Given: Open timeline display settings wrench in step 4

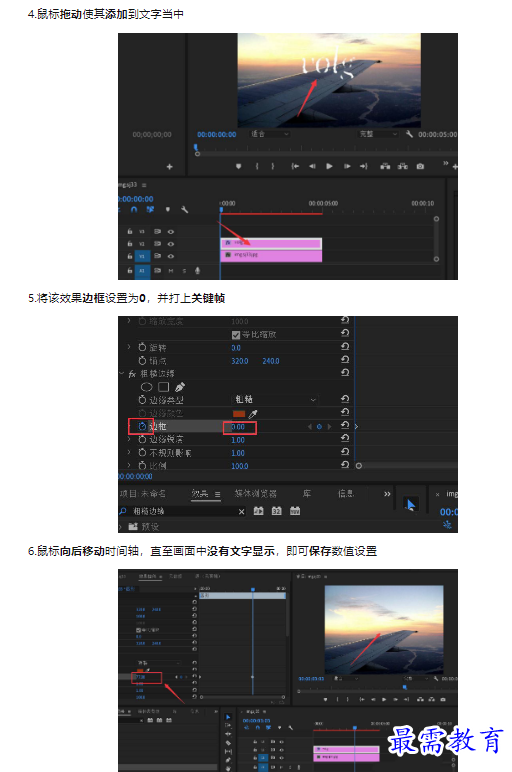Looking at the screenshot, I should click(x=185, y=209).
